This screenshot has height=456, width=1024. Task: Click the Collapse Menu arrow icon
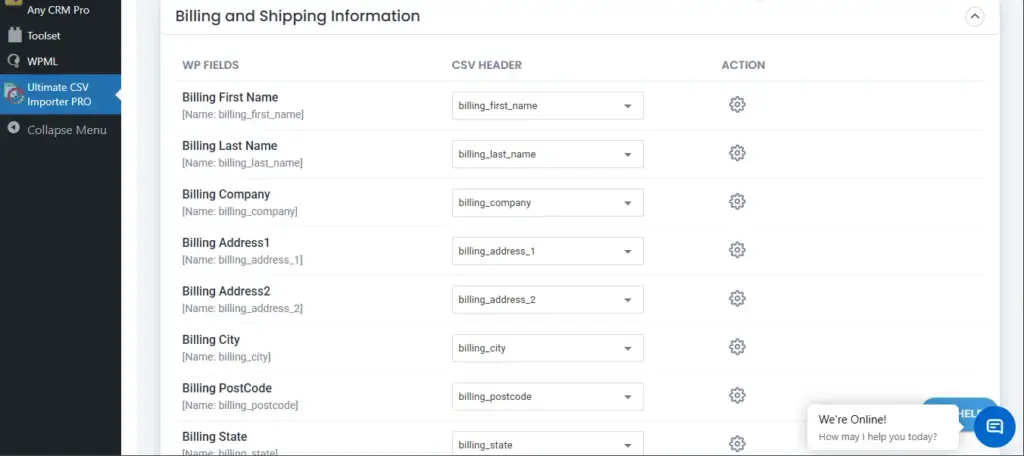14,129
